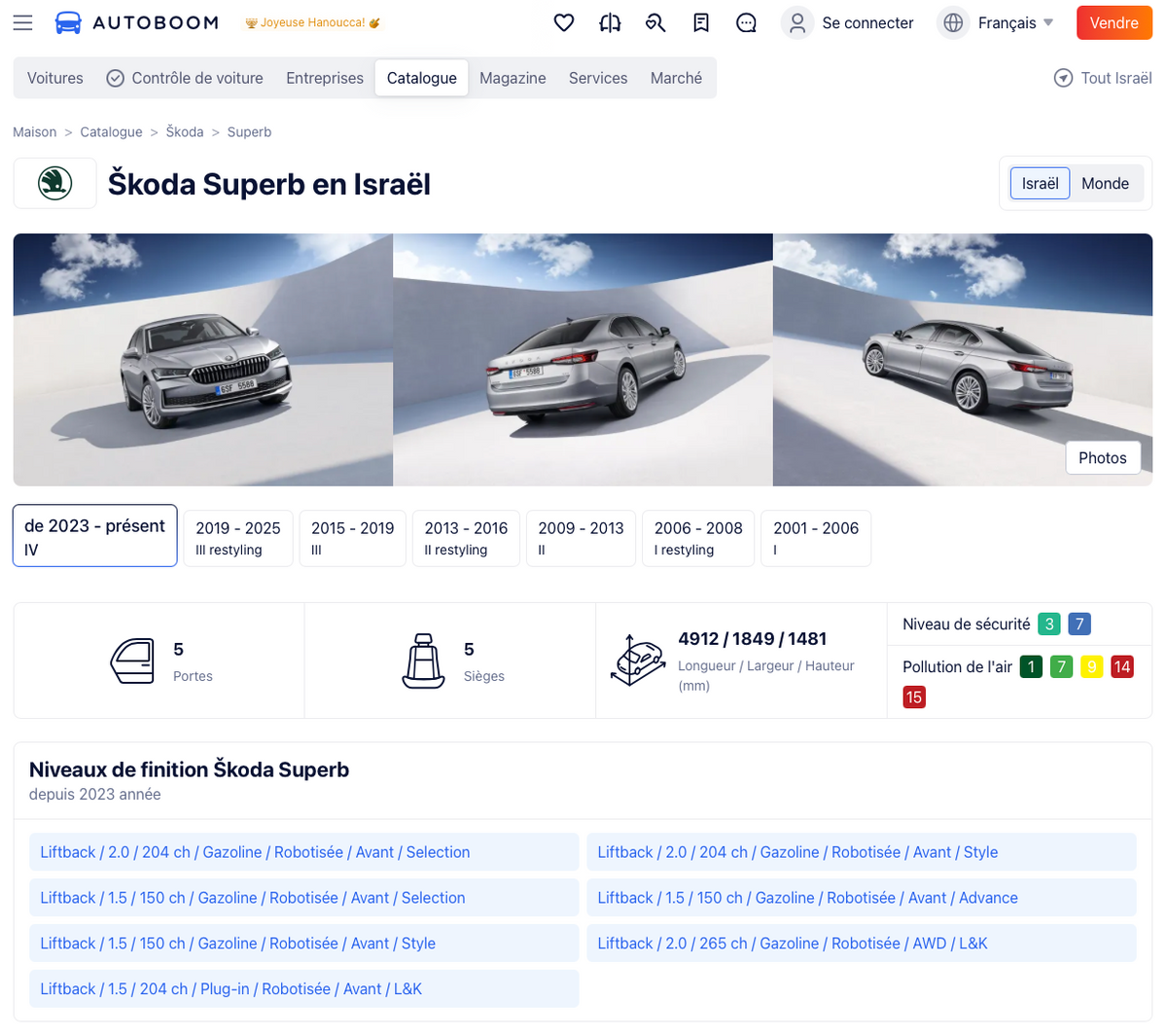The height and width of the screenshot is (1036, 1167).
Task: Select generation 2006 - 2008 I restyling
Action: [698, 538]
